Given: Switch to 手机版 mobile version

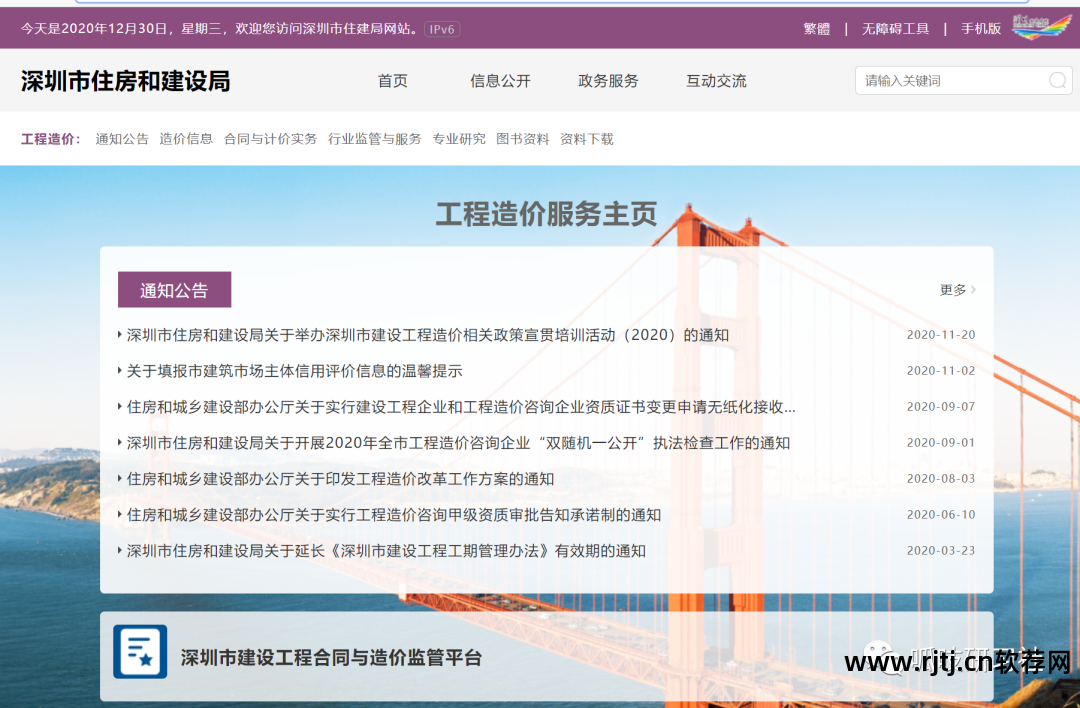Looking at the screenshot, I should point(981,29).
